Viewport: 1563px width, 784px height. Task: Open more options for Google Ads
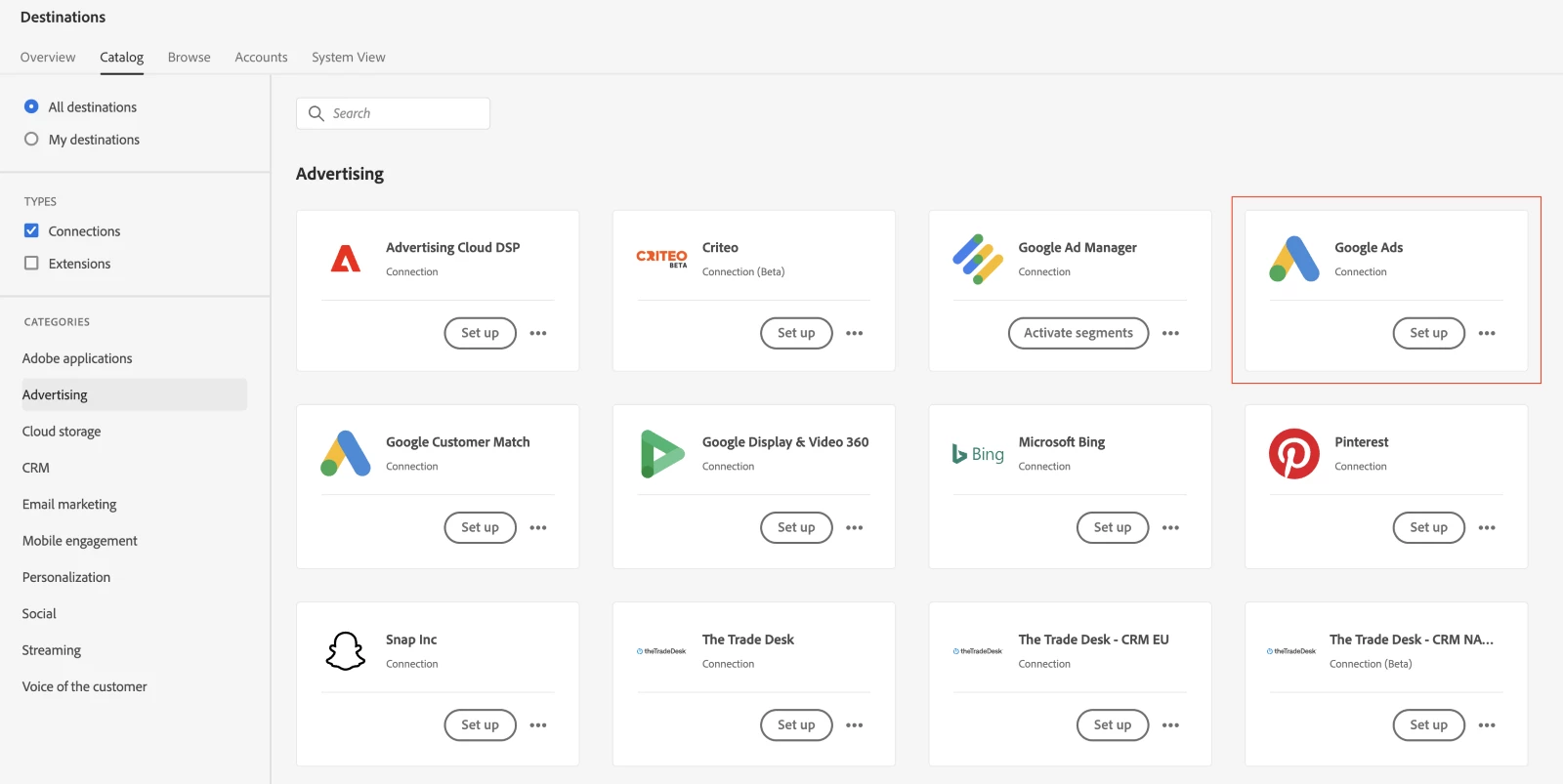click(1487, 333)
